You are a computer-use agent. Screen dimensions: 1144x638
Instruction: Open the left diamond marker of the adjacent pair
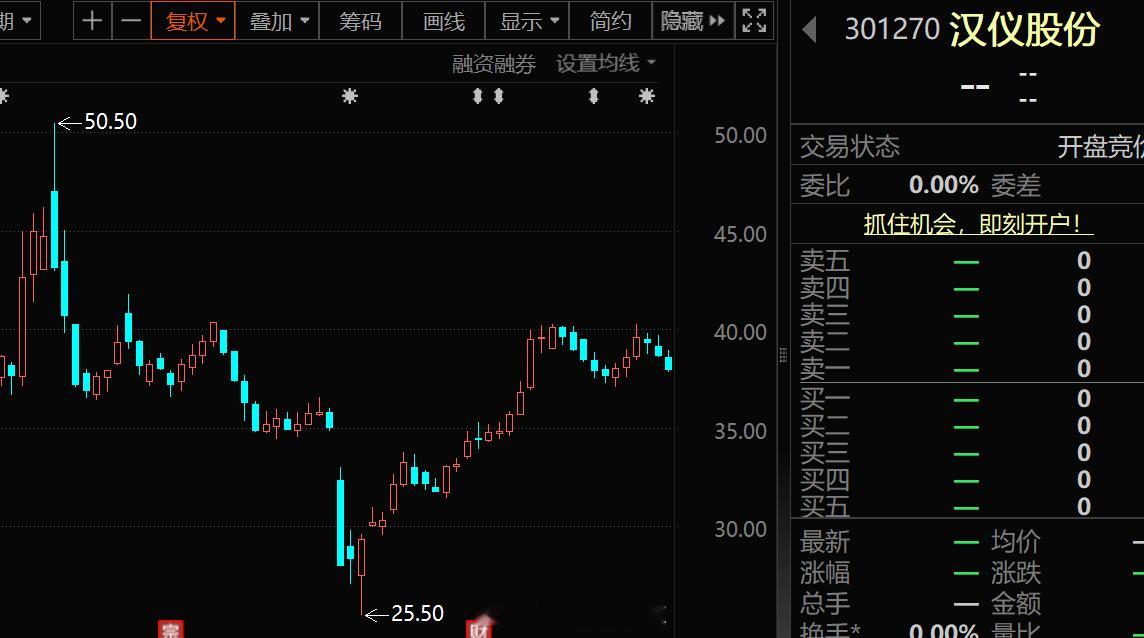click(477, 96)
